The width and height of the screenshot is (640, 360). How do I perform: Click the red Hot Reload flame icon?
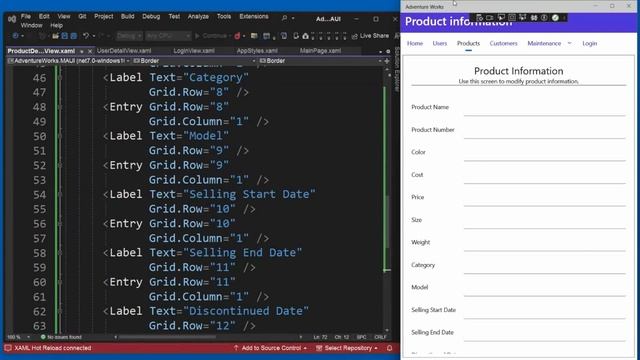pyautogui.click(x=237, y=36)
